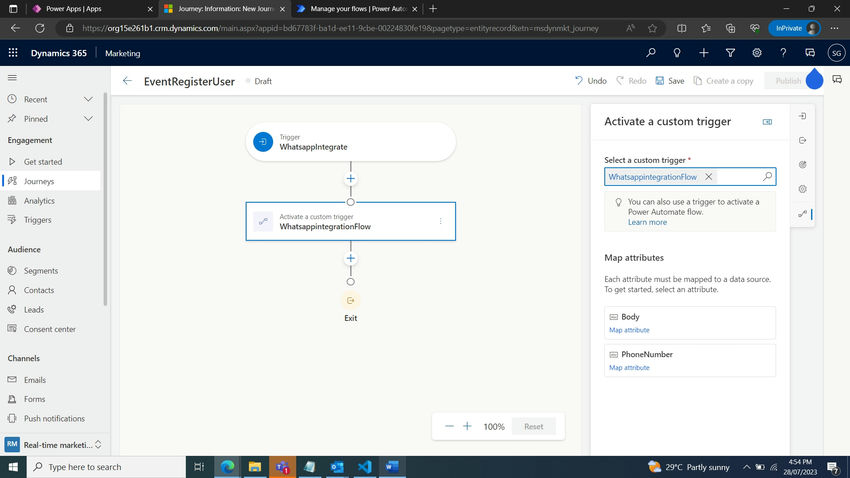Image resolution: width=850 pixels, height=478 pixels.
Task: Click Map attribute under PhoneNumber
Action: click(629, 367)
